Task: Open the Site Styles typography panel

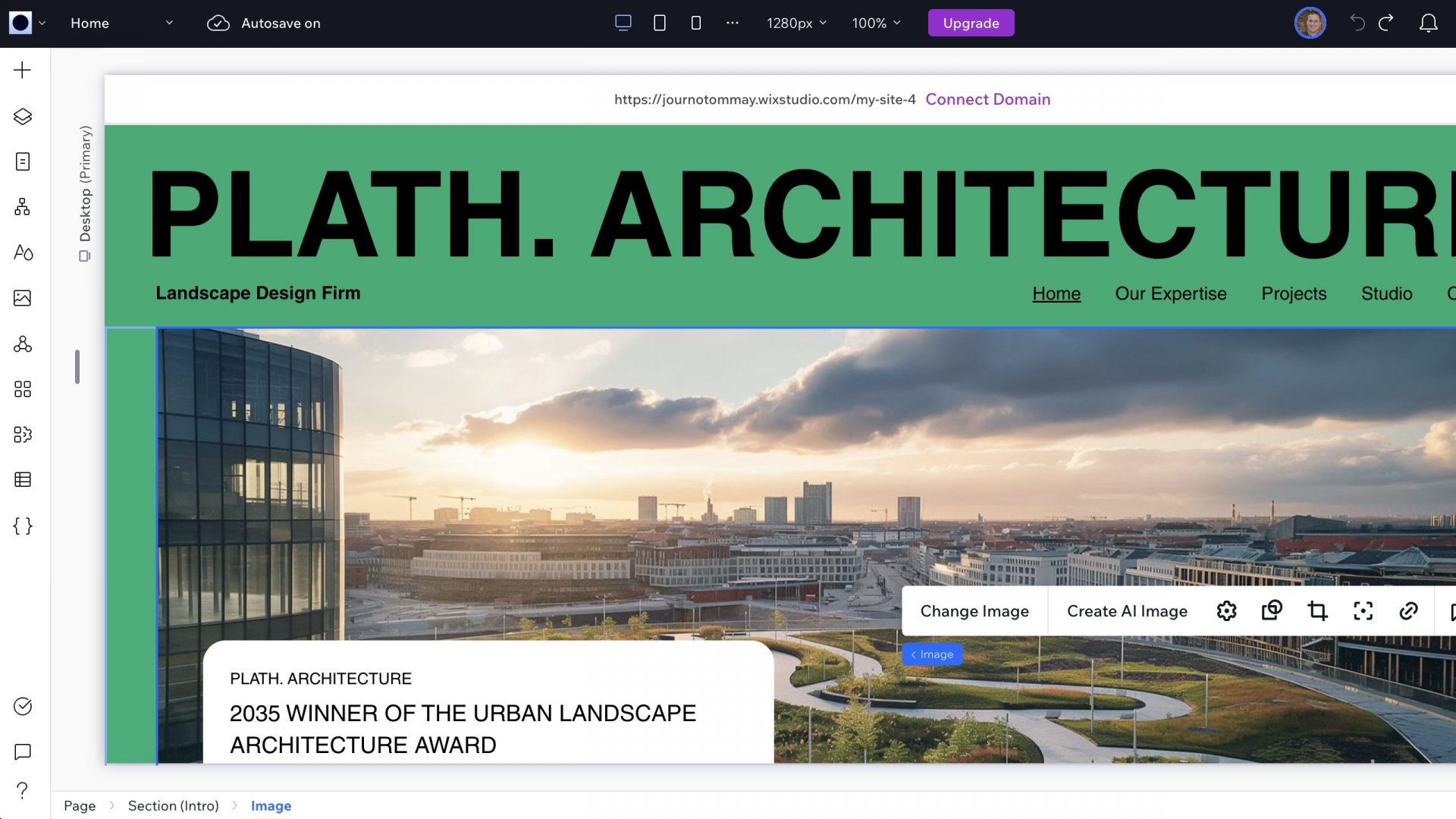Action: pos(23,253)
